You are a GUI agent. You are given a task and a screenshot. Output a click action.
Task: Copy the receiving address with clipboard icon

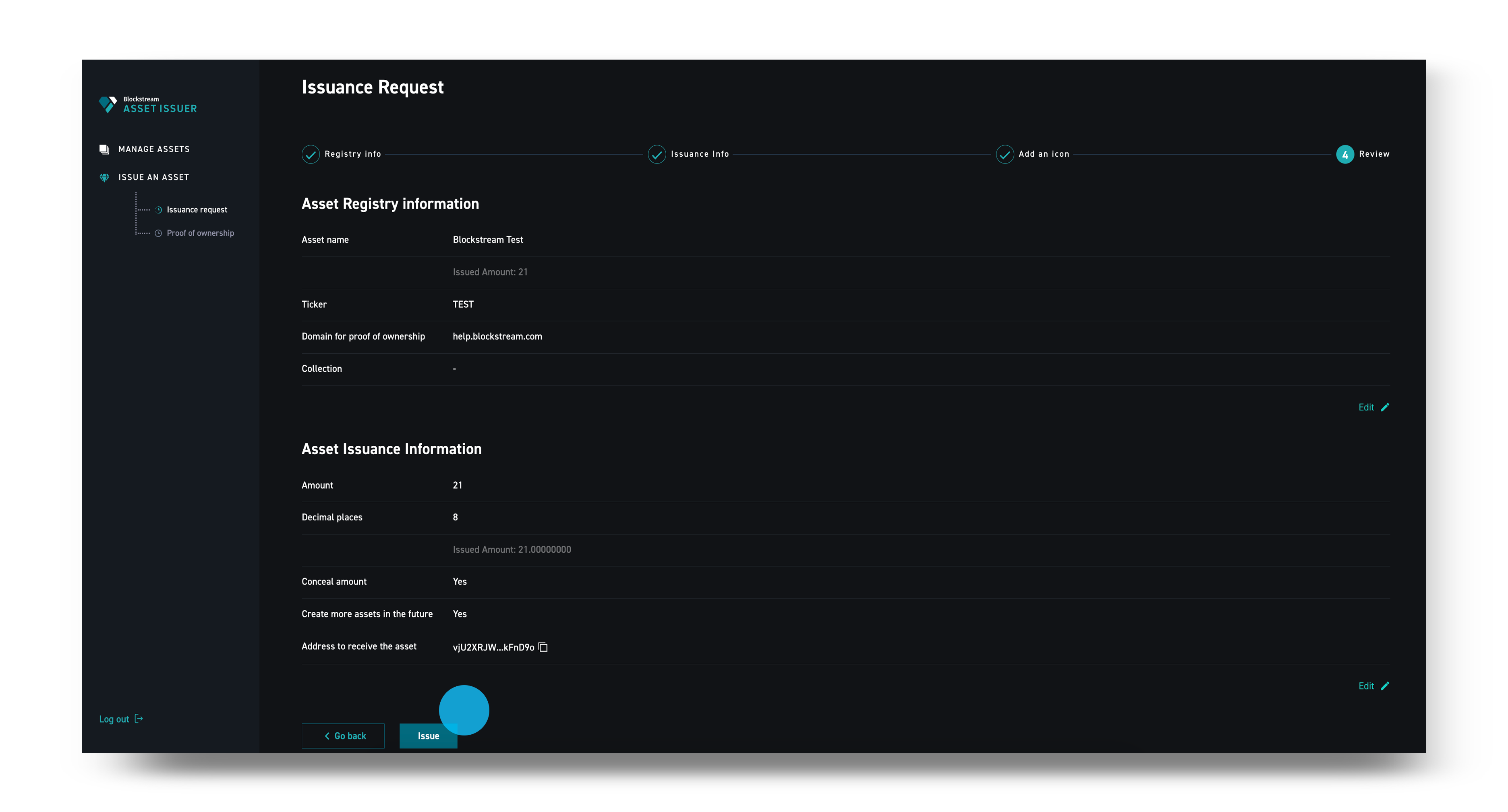pos(543,647)
